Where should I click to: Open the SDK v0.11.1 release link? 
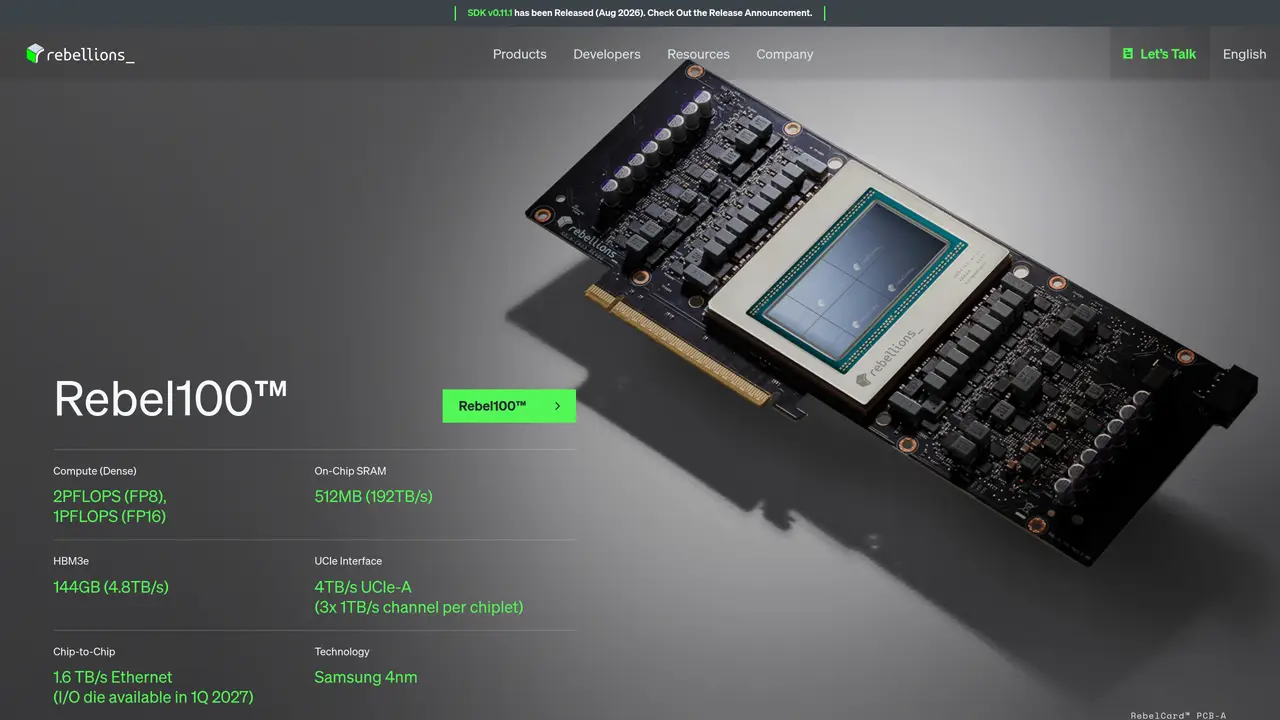[x=490, y=13]
